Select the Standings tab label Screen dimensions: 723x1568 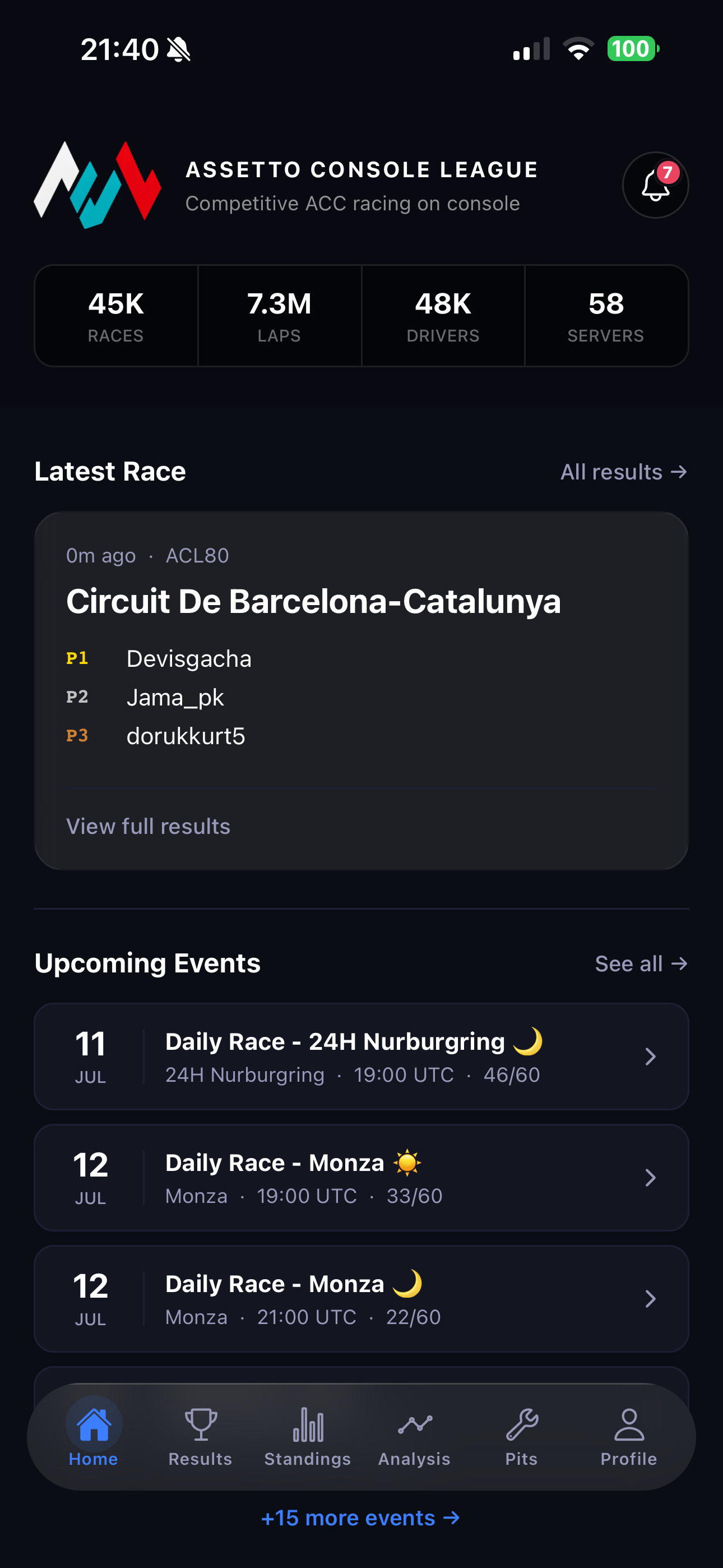tap(307, 1459)
